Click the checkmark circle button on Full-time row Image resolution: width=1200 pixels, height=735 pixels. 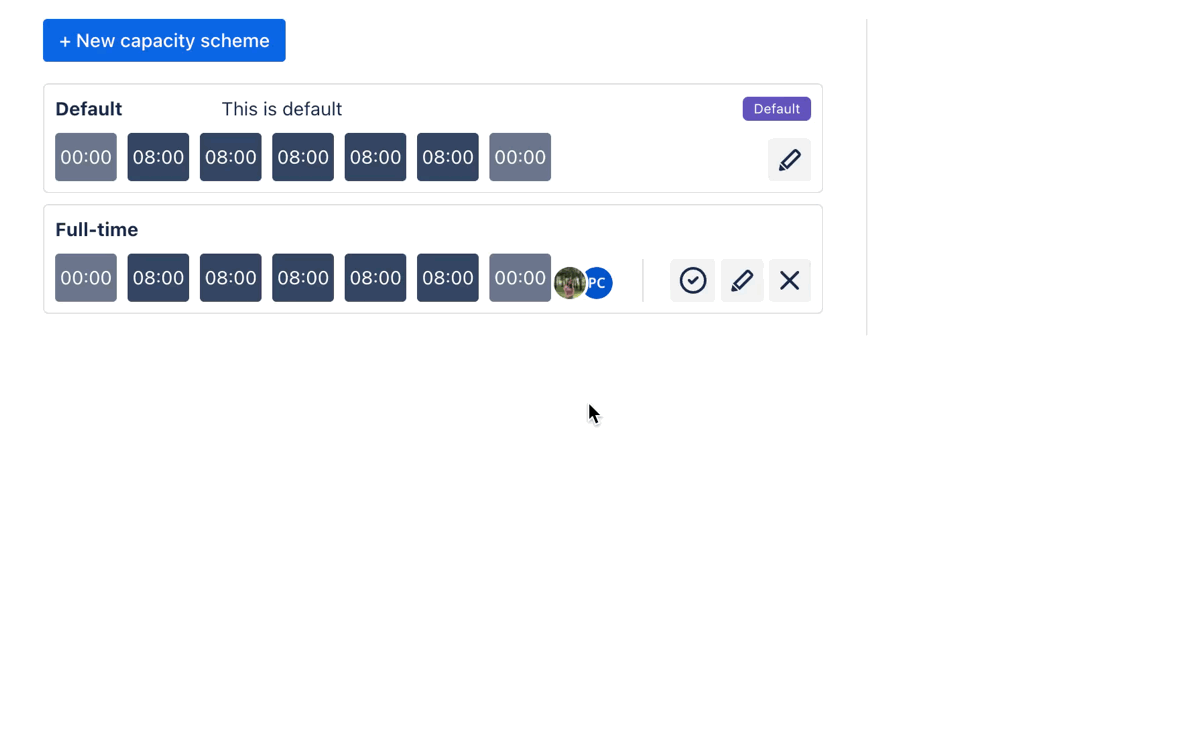pos(692,280)
